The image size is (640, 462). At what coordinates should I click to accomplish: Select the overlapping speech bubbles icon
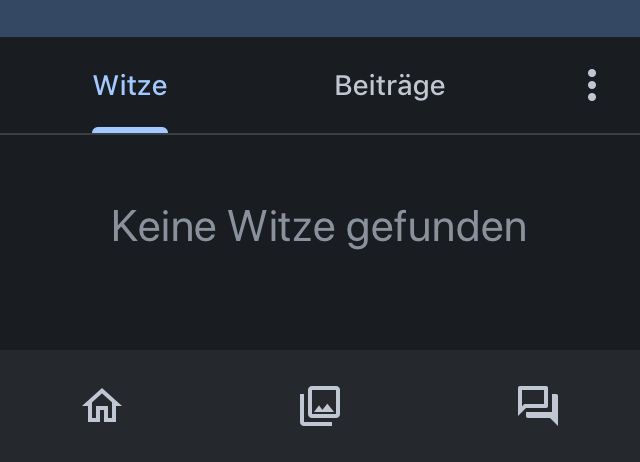(x=537, y=406)
